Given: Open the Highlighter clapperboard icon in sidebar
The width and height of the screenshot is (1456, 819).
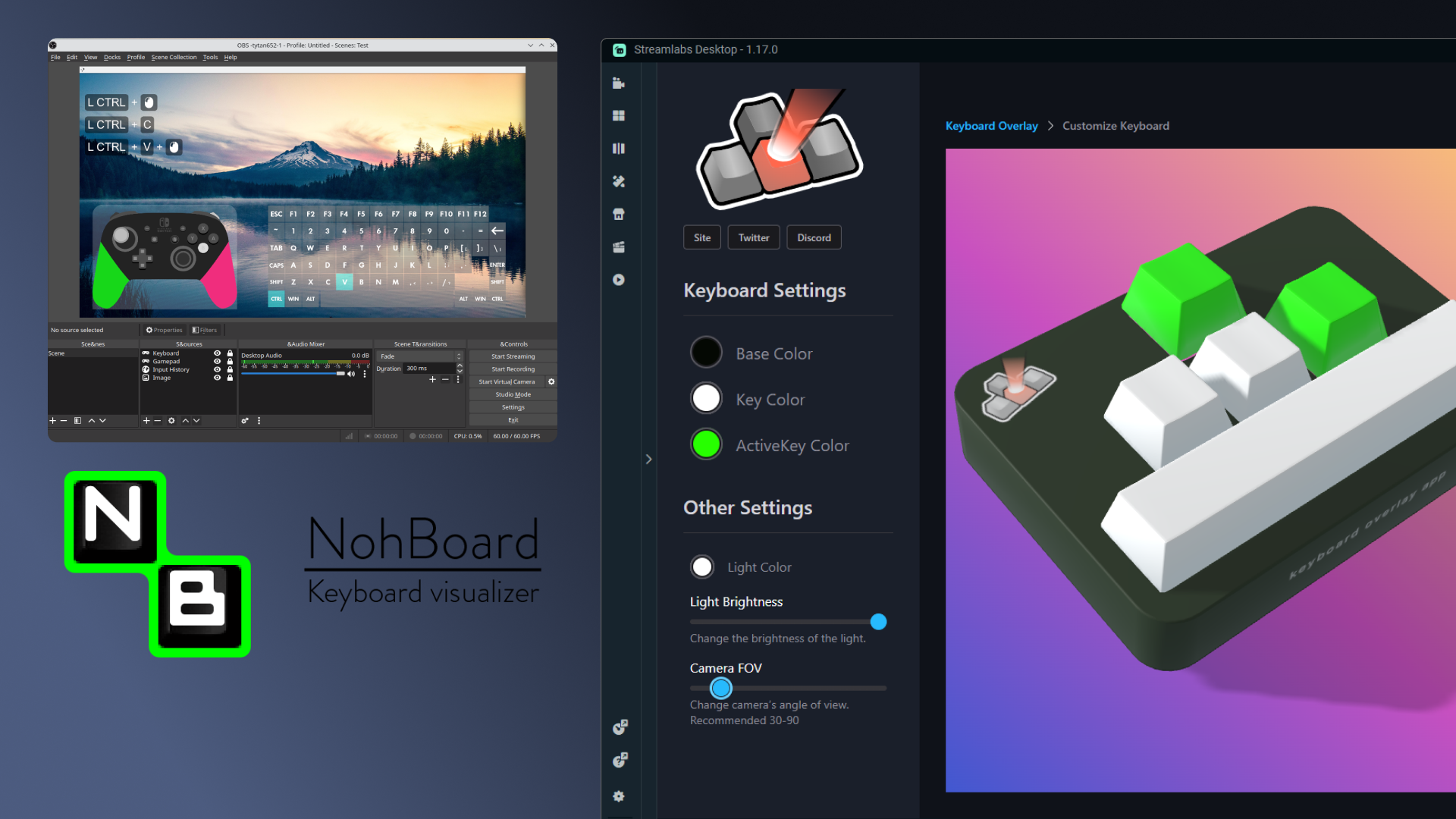Looking at the screenshot, I should click(x=619, y=246).
